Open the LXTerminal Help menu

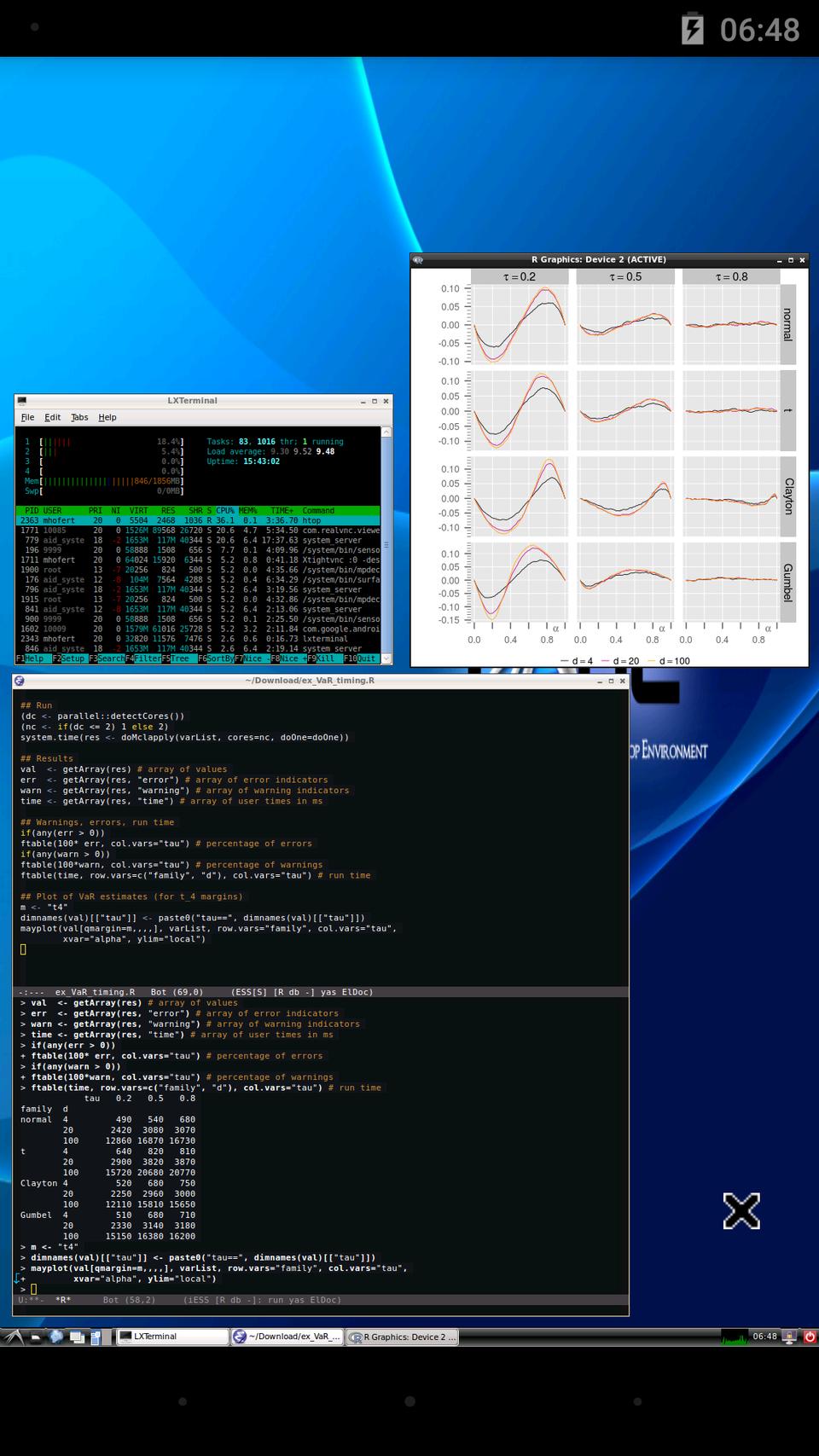pos(107,417)
